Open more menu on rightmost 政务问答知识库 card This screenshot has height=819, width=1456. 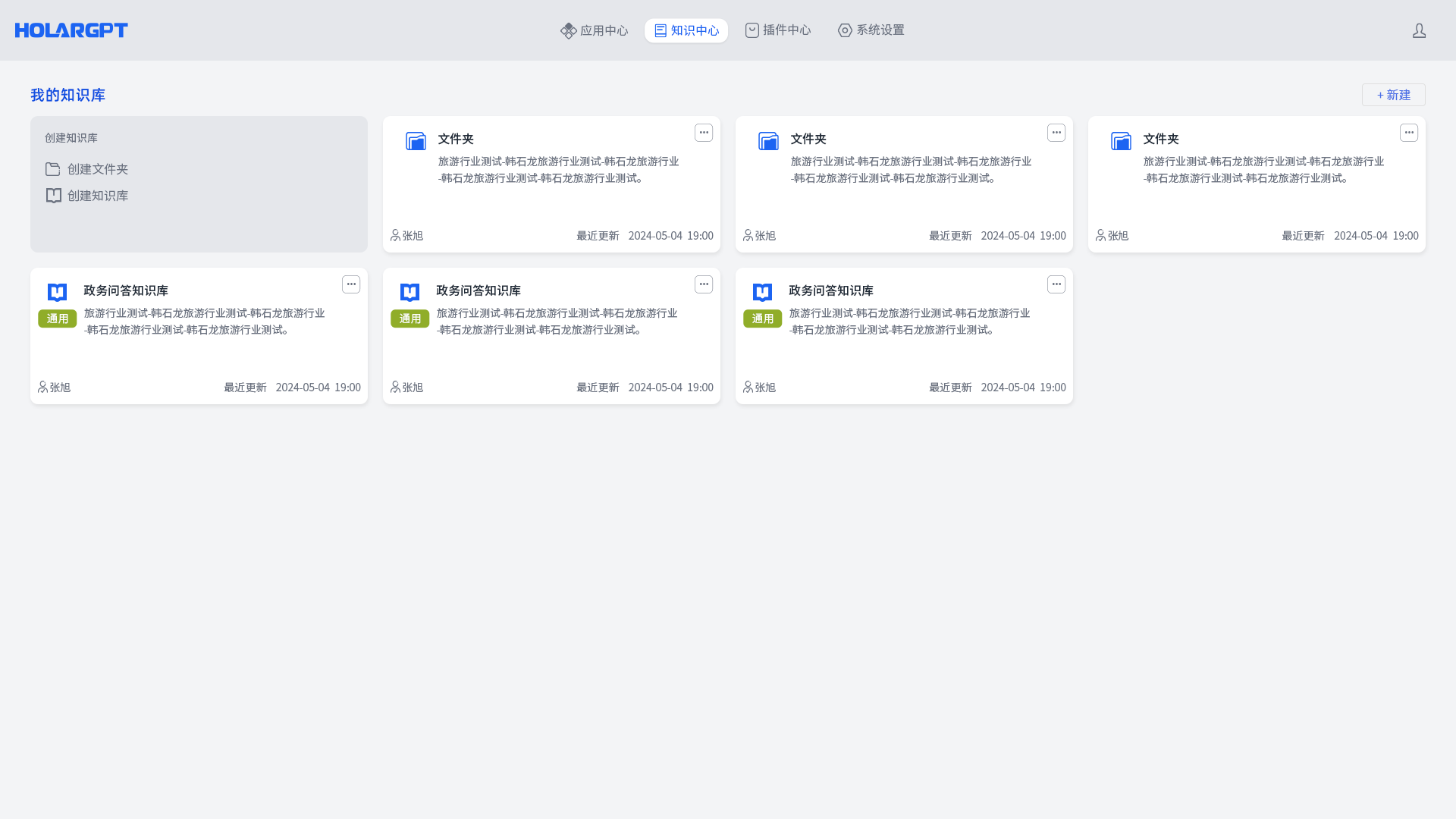[1056, 284]
